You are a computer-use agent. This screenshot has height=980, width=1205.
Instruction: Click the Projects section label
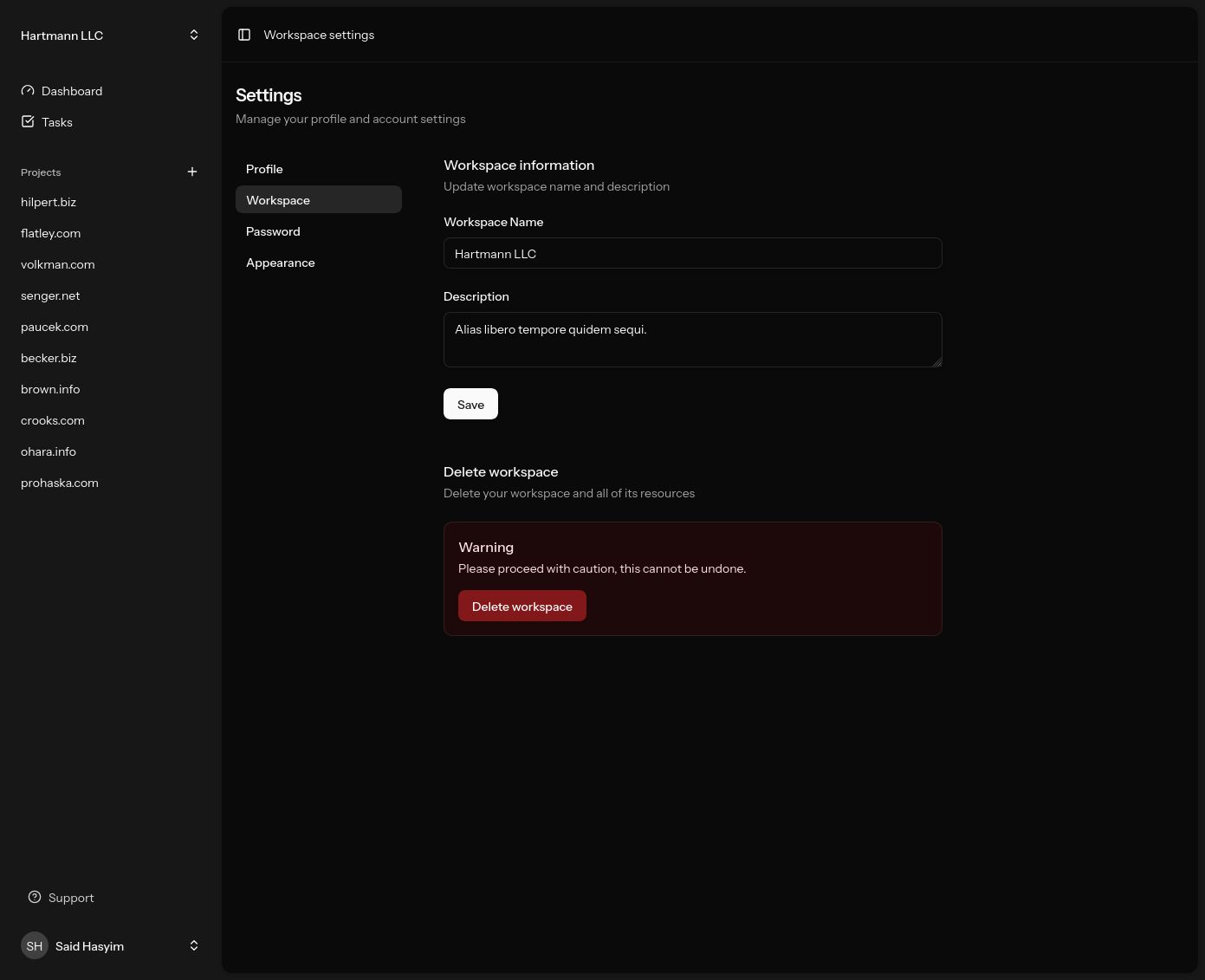41,172
